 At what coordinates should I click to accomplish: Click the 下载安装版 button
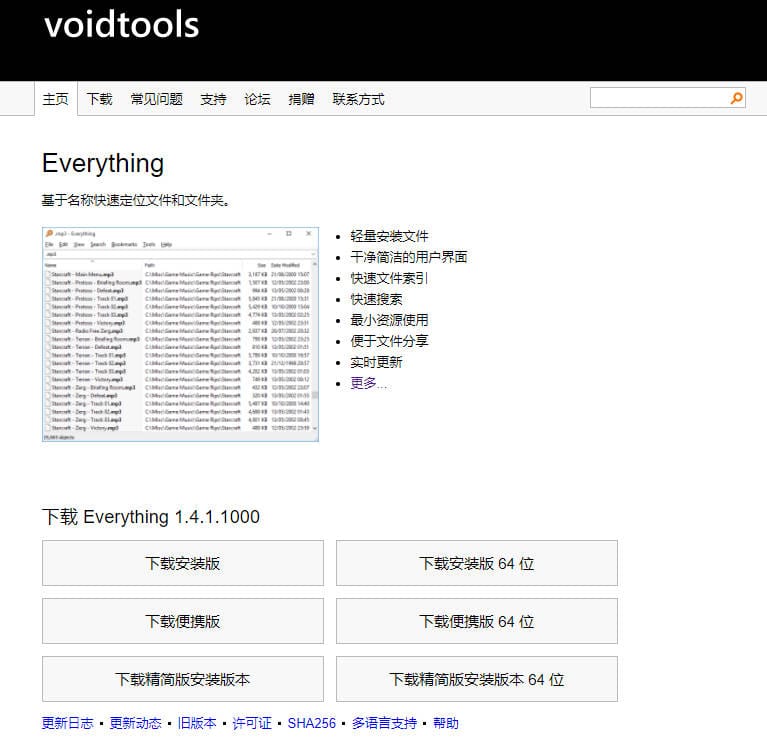183,563
